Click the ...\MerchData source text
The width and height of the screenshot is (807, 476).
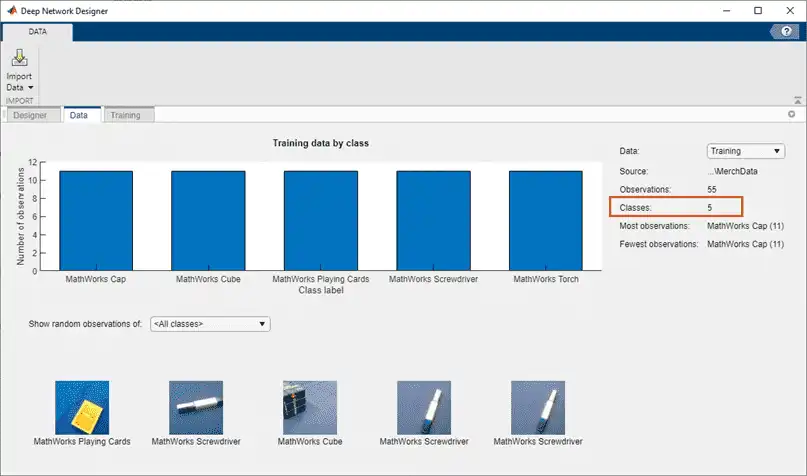coord(732,171)
